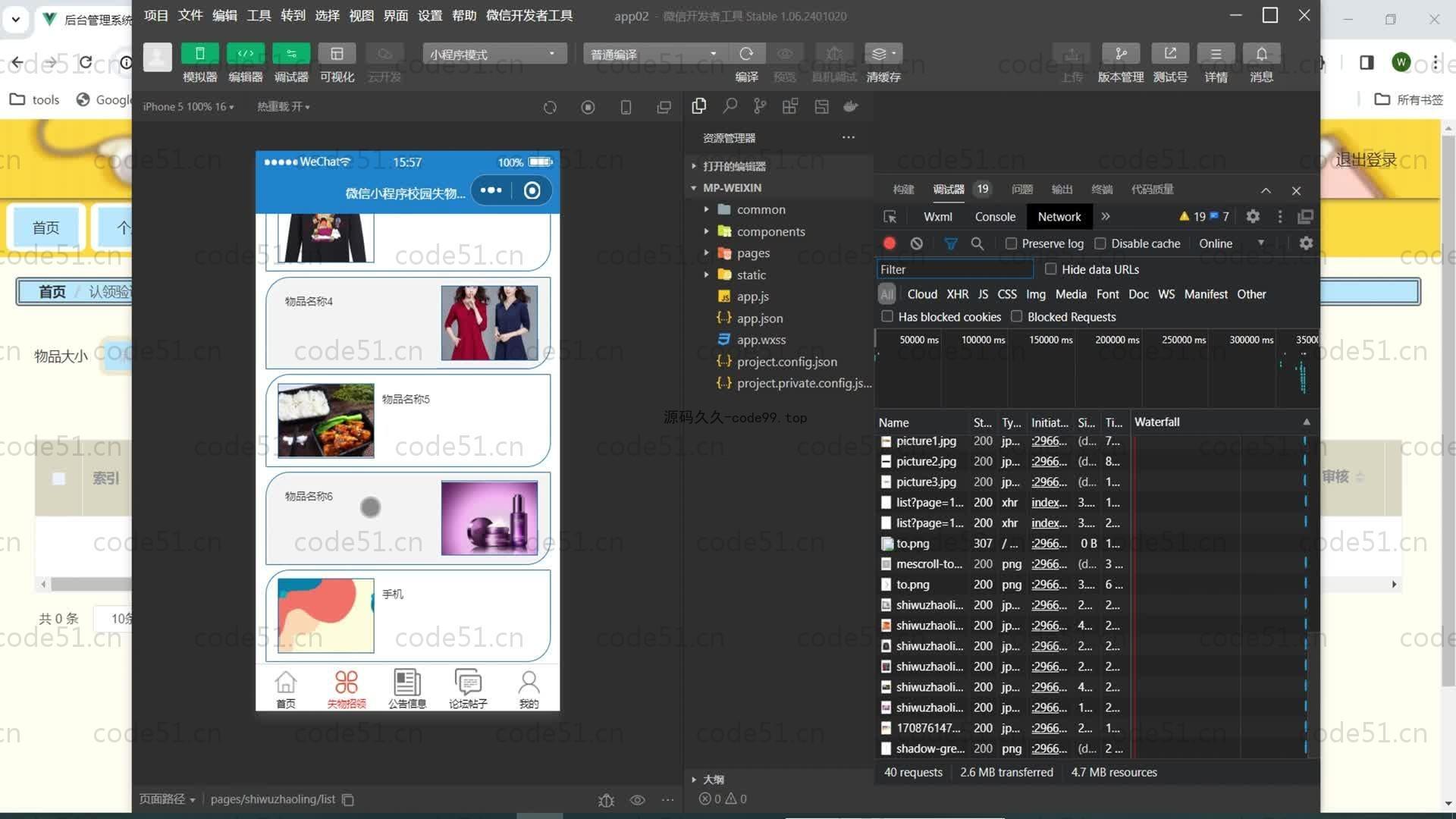Filter network requests by XHR
1456x819 pixels.
tap(957, 294)
